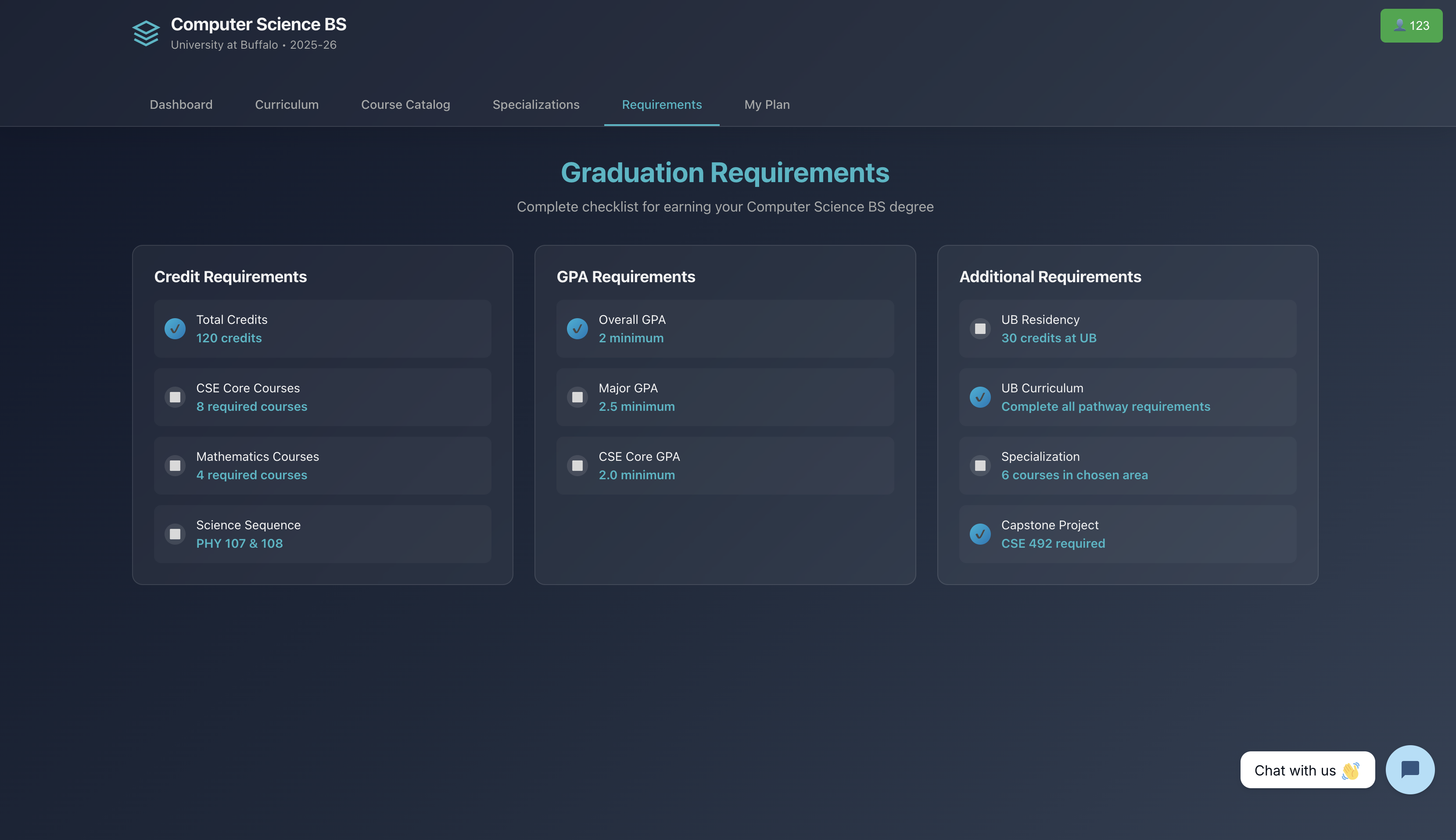Switch to the Dashboard tab

click(x=181, y=104)
